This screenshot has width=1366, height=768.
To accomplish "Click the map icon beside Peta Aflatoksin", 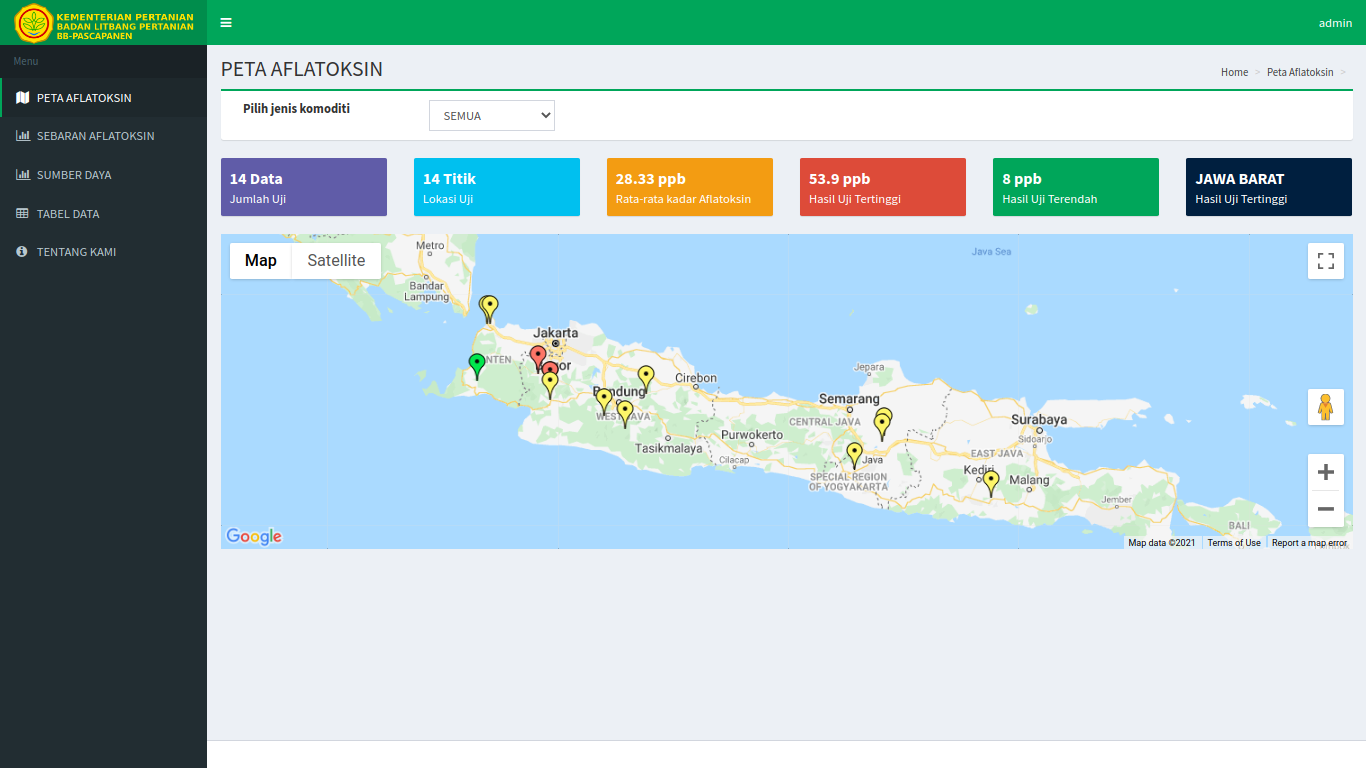I will pos(23,98).
